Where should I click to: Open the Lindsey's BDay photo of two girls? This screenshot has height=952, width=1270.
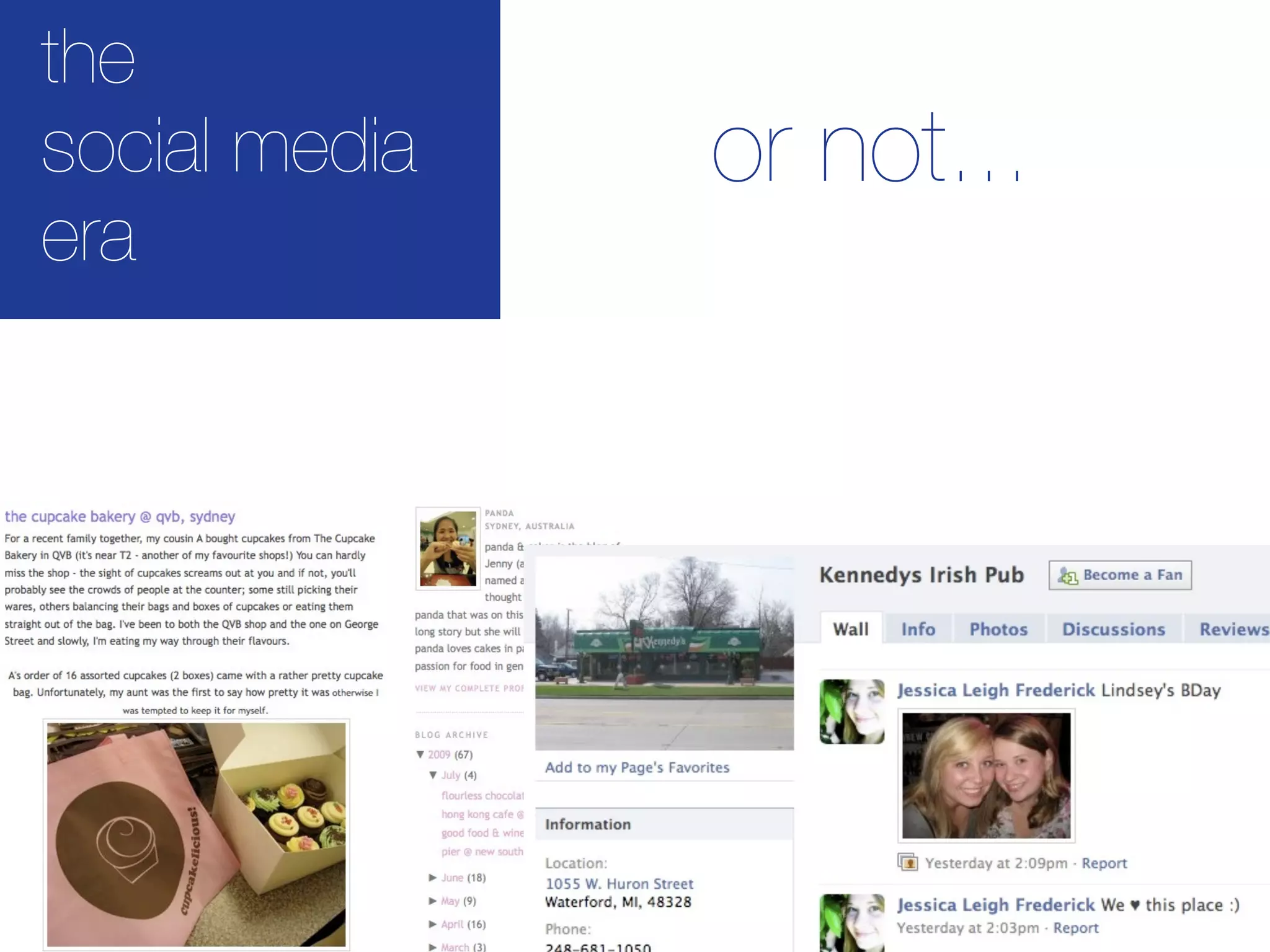pyautogui.click(x=986, y=775)
